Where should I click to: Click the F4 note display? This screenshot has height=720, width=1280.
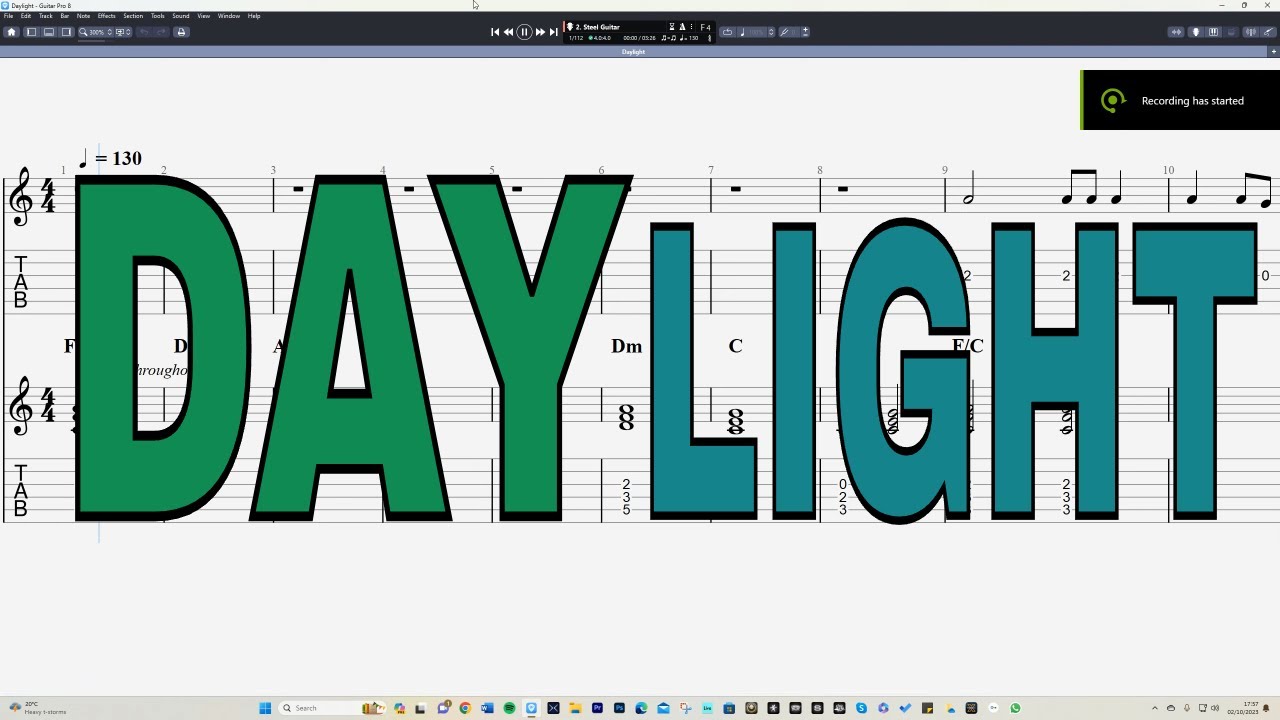click(705, 27)
